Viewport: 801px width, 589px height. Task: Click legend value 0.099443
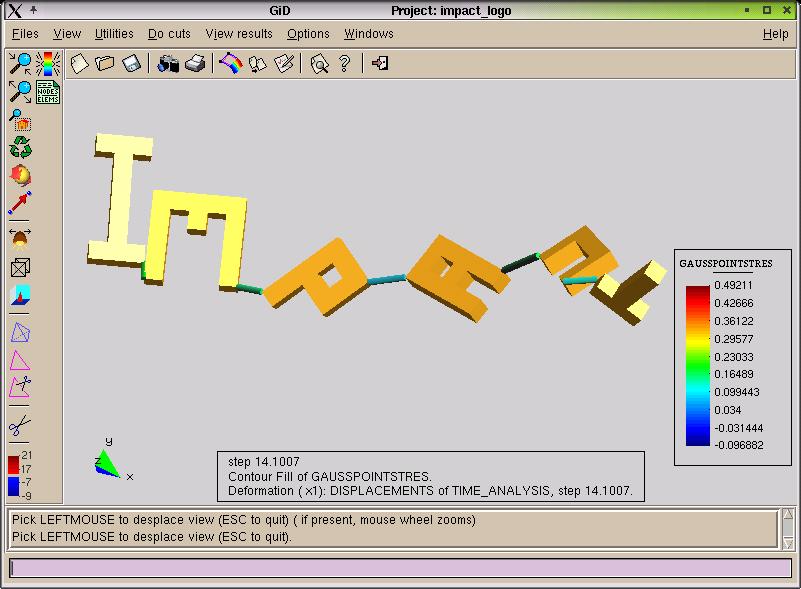(737, 392)
